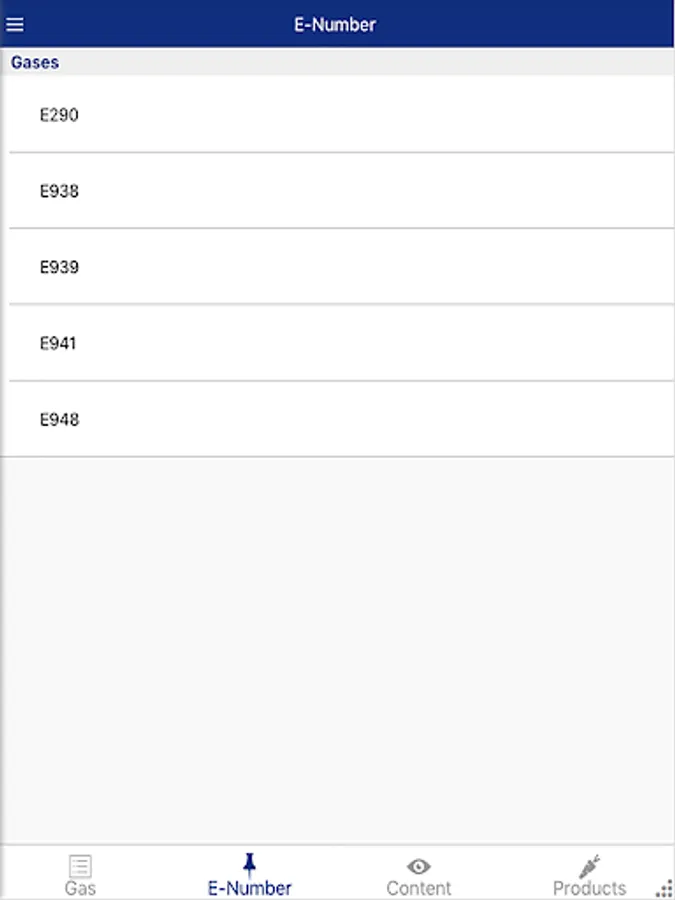Go to the Content tab label
This screenshot has width=675, height=900.
click(x=418, y=888)
